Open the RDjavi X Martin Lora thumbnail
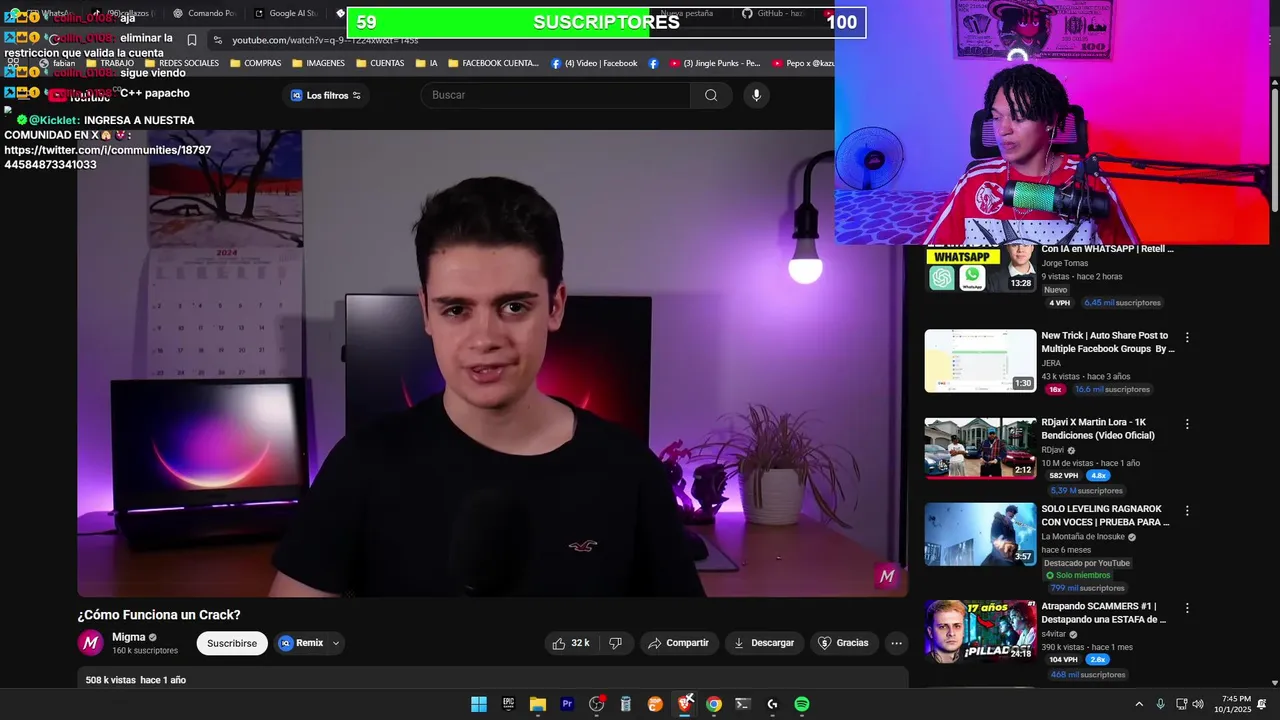This screenshot has height=720, width=1280. click(980, 448)
